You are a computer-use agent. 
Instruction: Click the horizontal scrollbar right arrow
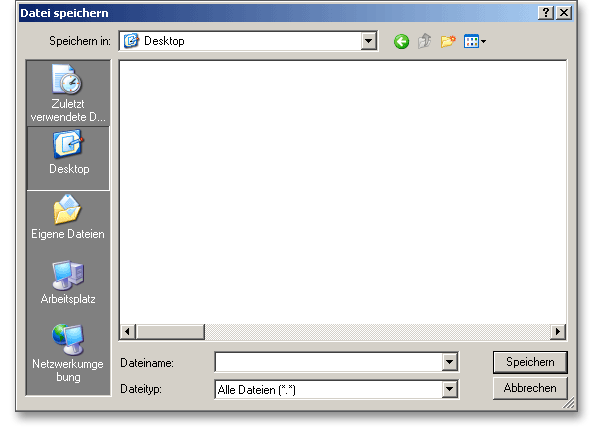point(558,332)
